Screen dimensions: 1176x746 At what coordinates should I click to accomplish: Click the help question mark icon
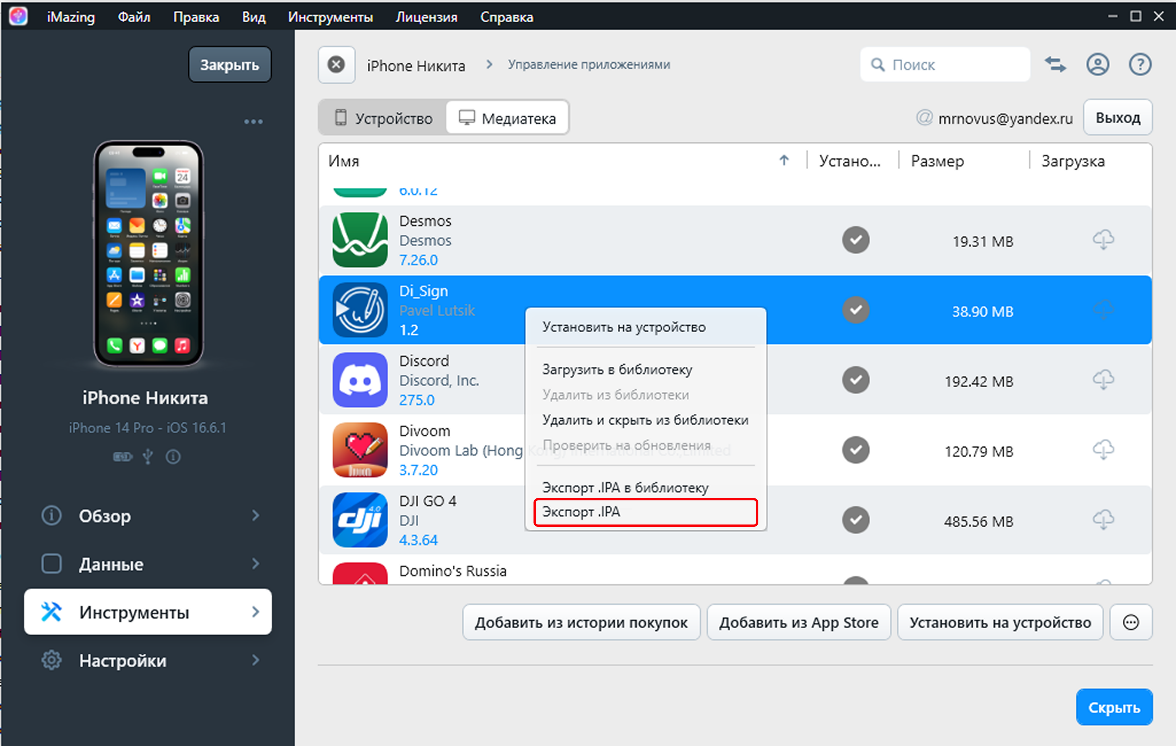pyautogui.click(x=1140, y=65)
